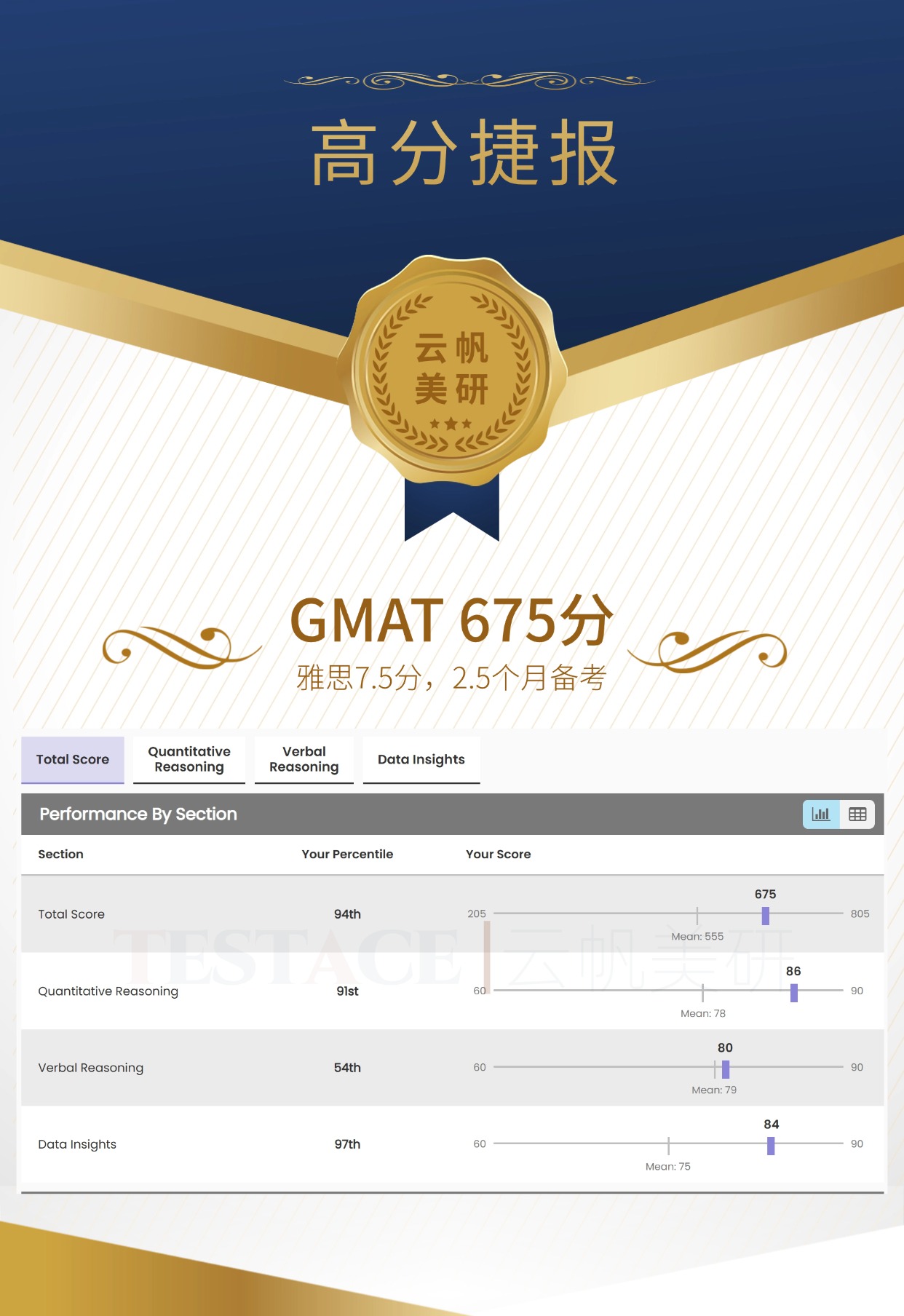Screen dimensions: 904x1316
Task: Select the Data Insights row label
Action: coord(77,1144)
